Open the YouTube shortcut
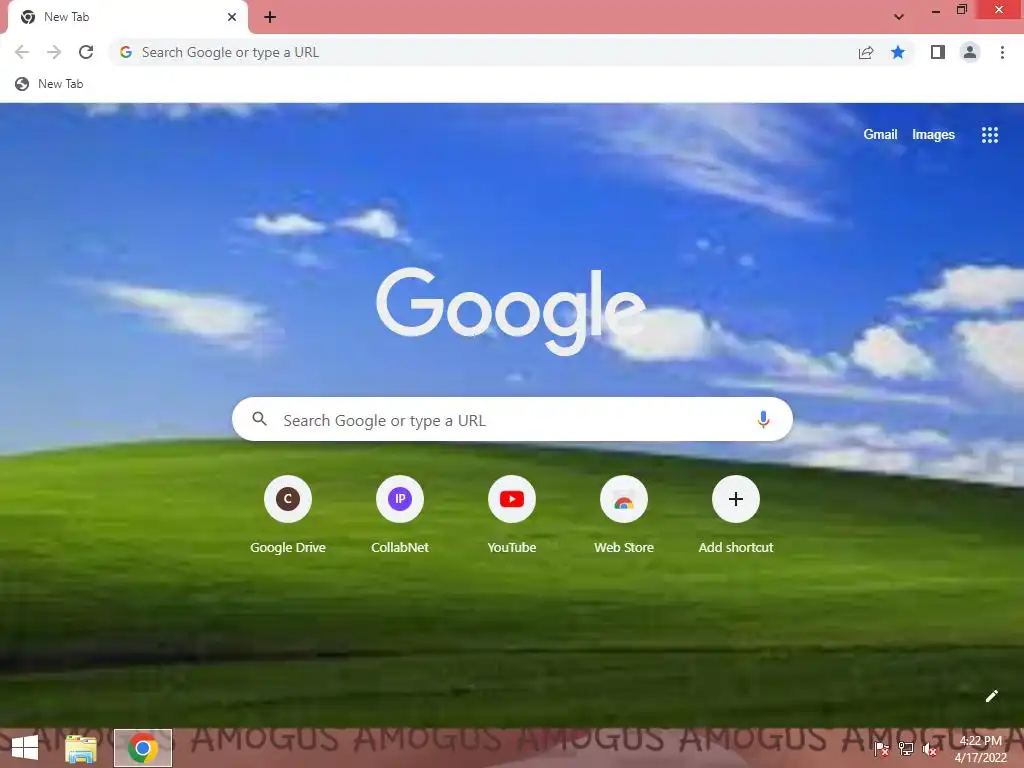 (x=512, y=515)
